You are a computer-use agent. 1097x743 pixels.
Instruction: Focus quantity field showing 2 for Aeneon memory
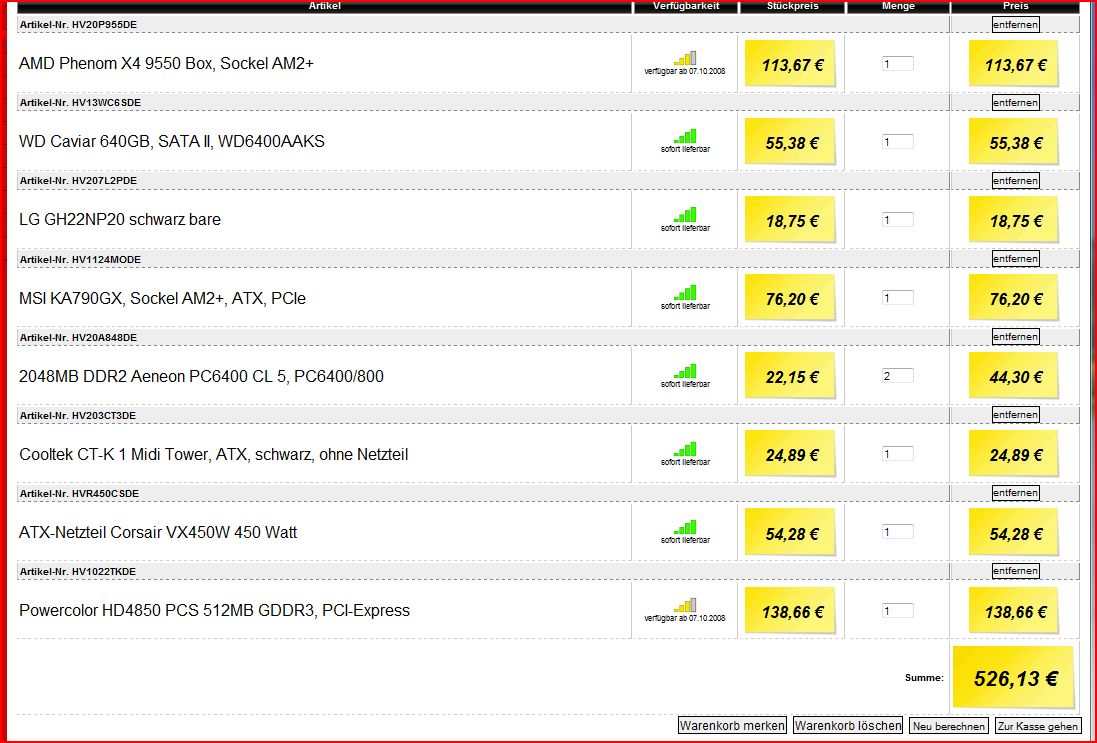click(x=898, y=376)
